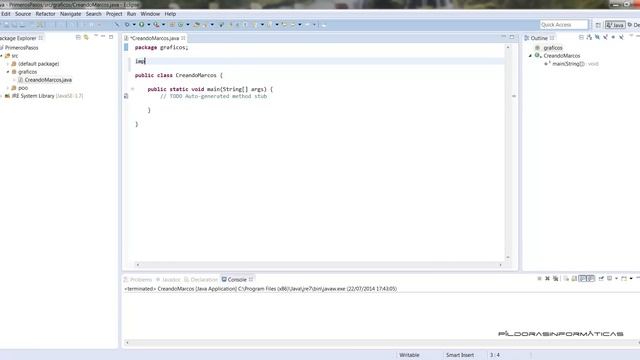640x360 pixels.
Task: Expand the (default package) node
Action: (x=7, y=64)
